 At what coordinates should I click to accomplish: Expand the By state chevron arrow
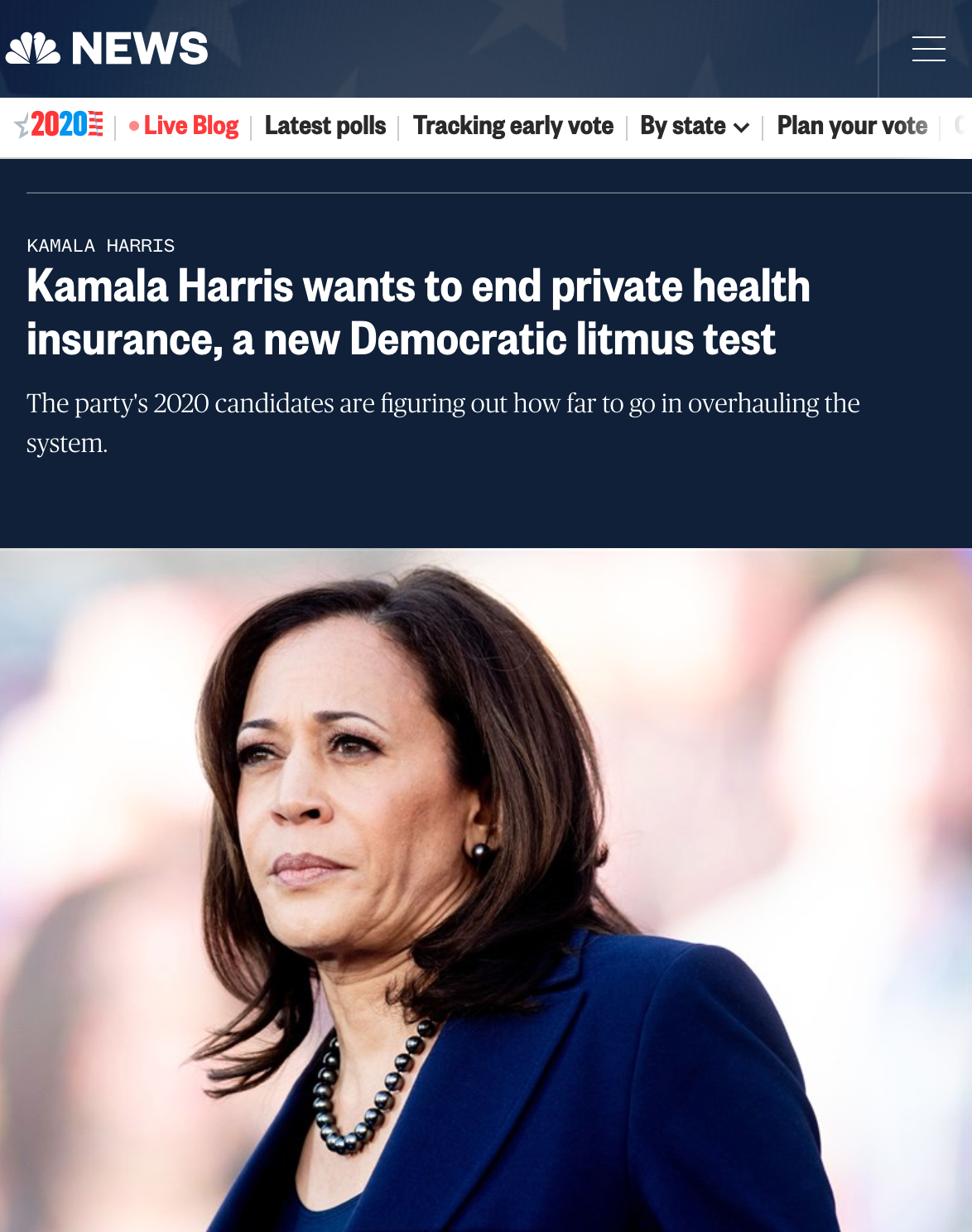pyautogui.click(x=742, y=128)
